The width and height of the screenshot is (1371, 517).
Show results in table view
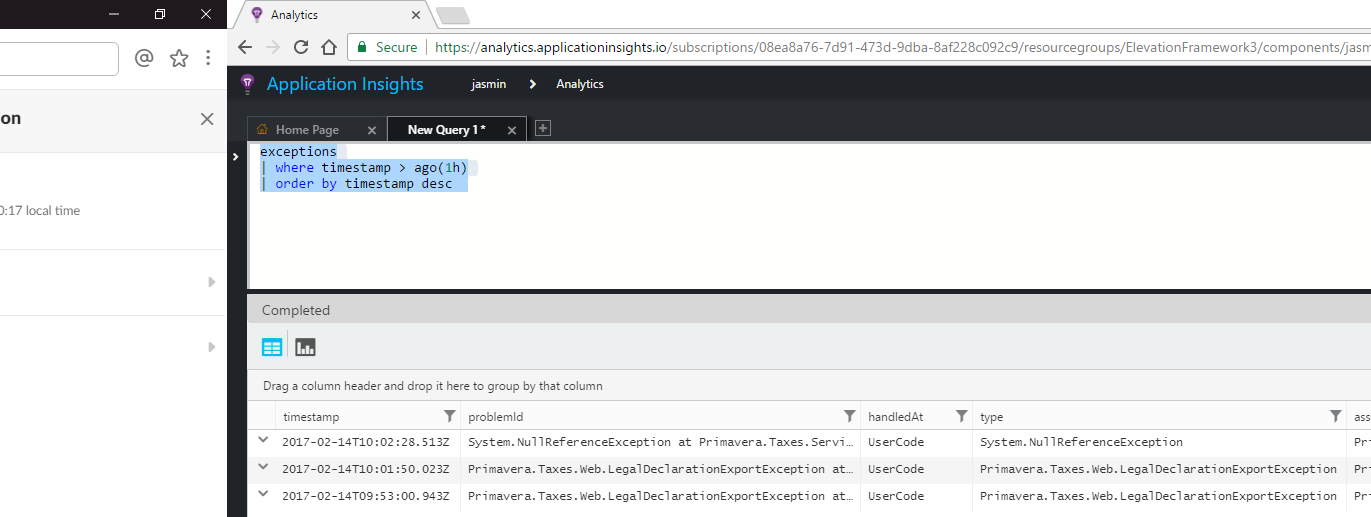point(272,347)
